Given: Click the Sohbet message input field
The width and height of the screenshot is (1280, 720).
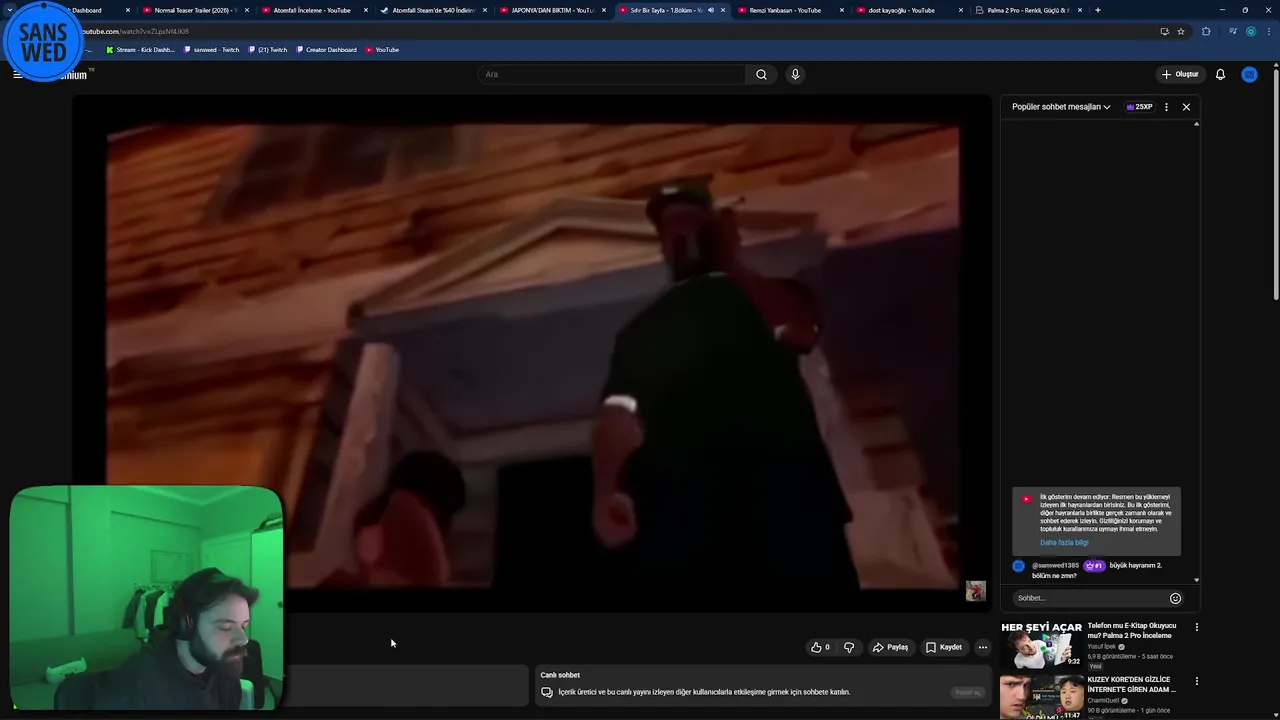Looking at the screenshot, I should [1090, 598].
